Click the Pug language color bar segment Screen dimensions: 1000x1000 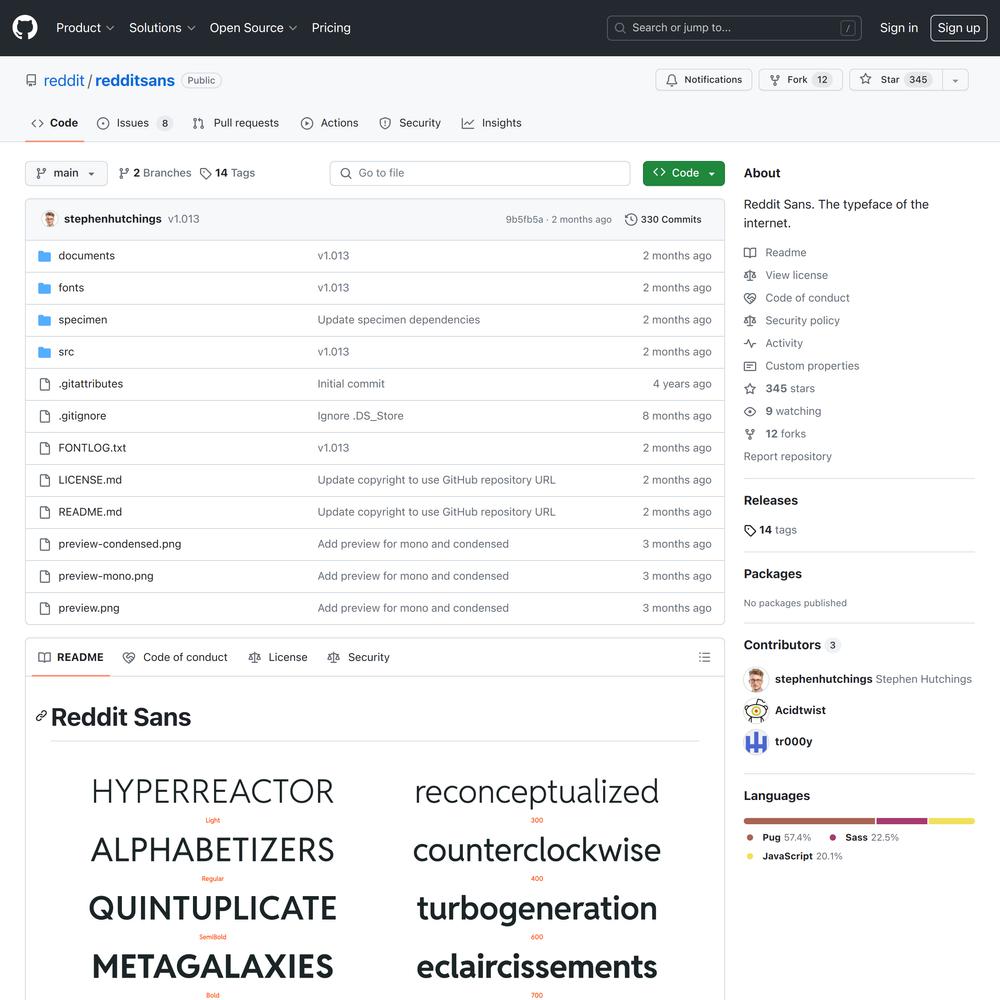[809, 821]
